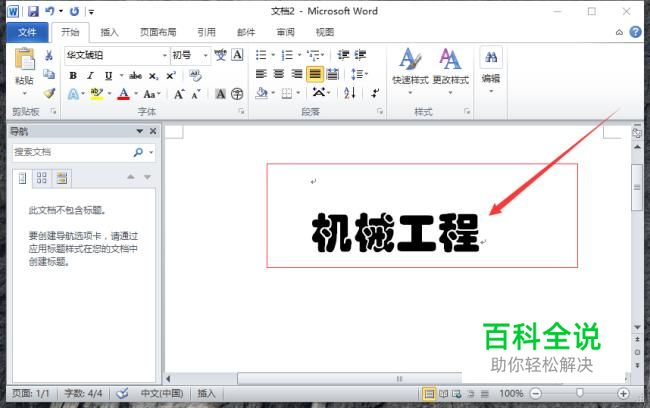Open the File 文件 tab
Viewport: 650px width, 408px height.
pyautogui.click(x=27, y=32)
